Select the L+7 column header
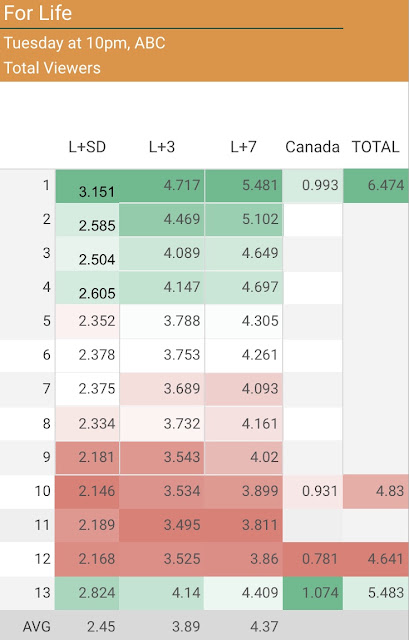 pyautogui.click(x=243, y=147)
